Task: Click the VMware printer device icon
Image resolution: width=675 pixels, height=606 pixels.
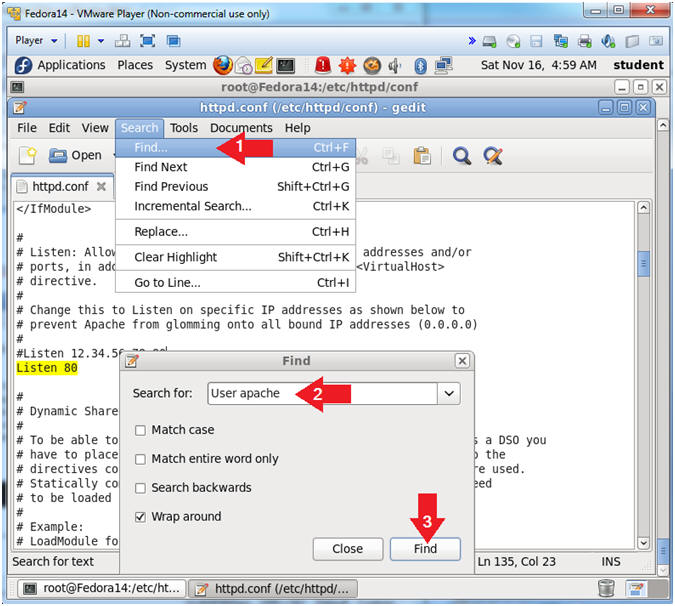Action: point(585,41)
